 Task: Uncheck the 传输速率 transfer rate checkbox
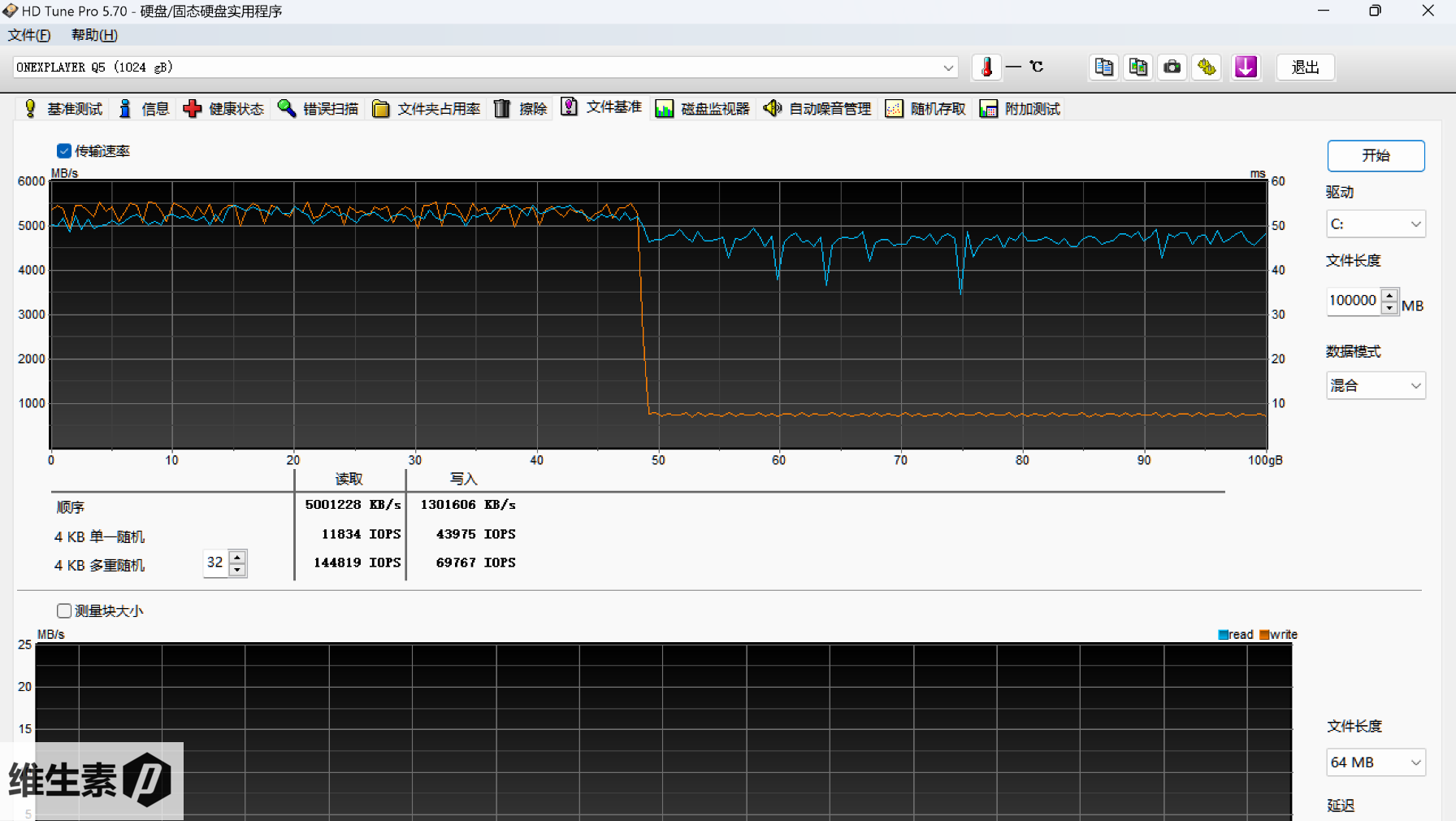click(x=64, y=151)
